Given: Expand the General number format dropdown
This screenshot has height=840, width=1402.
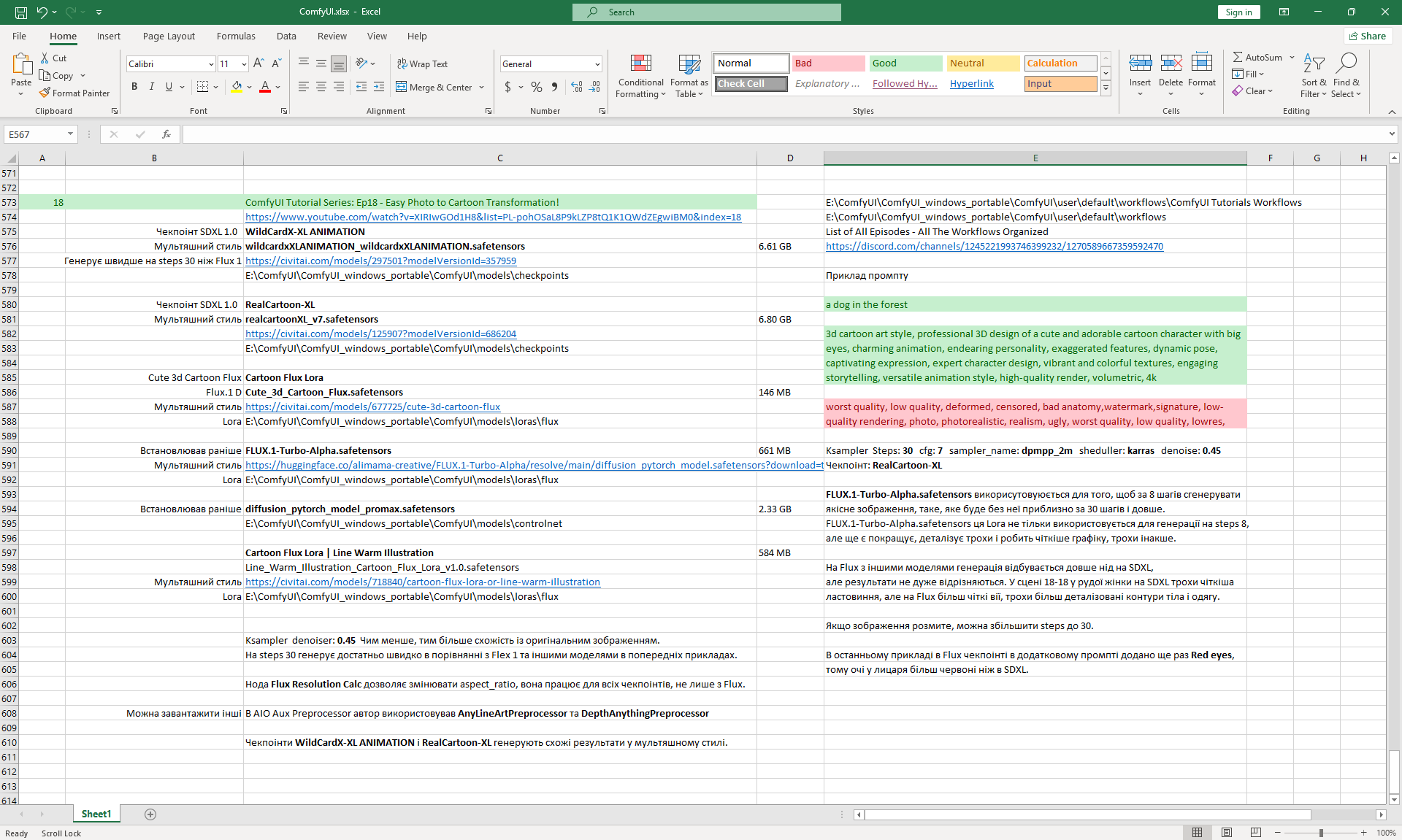Looking at the screenshot, I should [x=597, y=64].
